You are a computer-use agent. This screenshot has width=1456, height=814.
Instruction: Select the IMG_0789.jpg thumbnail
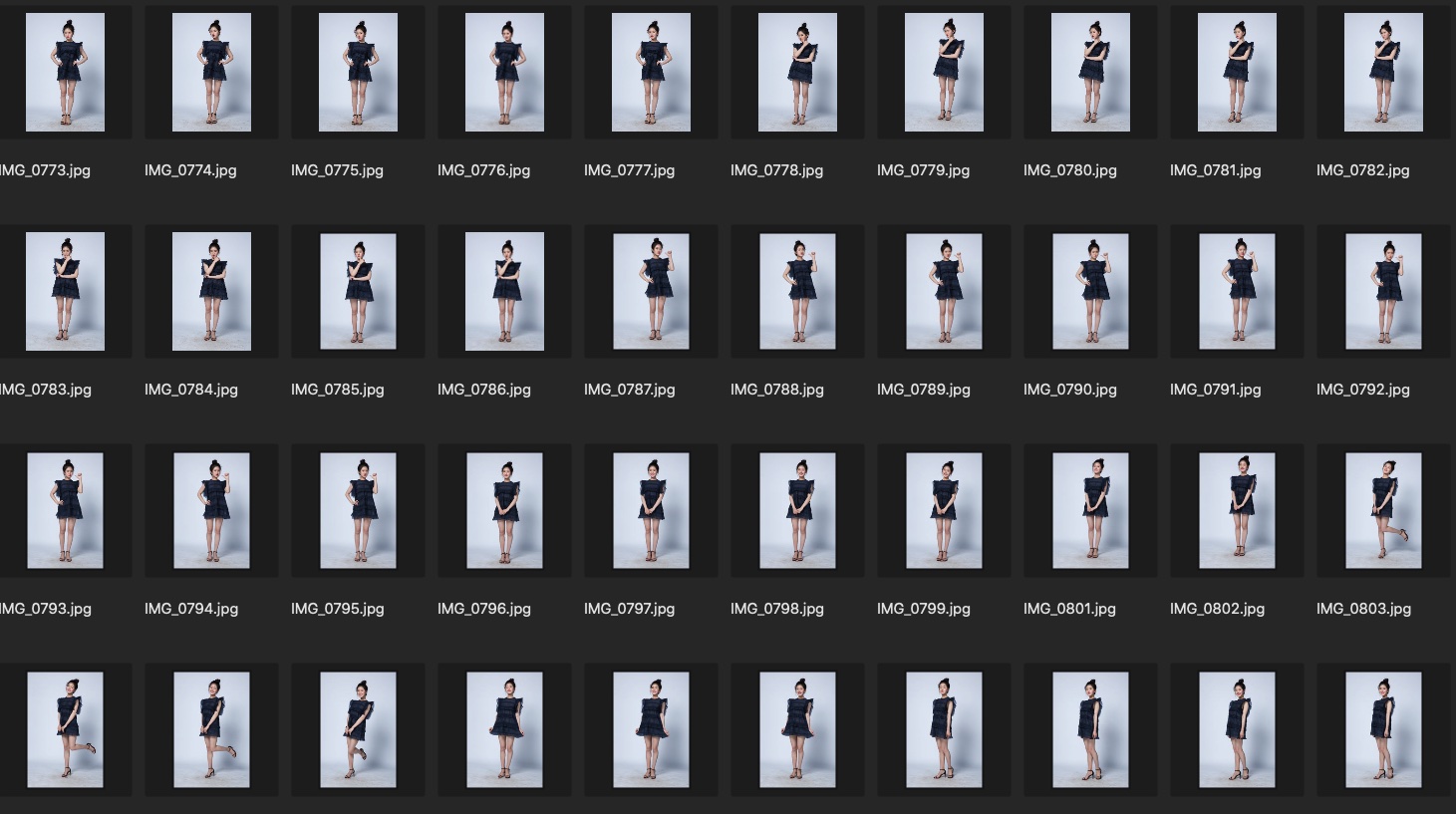[944, 291]
